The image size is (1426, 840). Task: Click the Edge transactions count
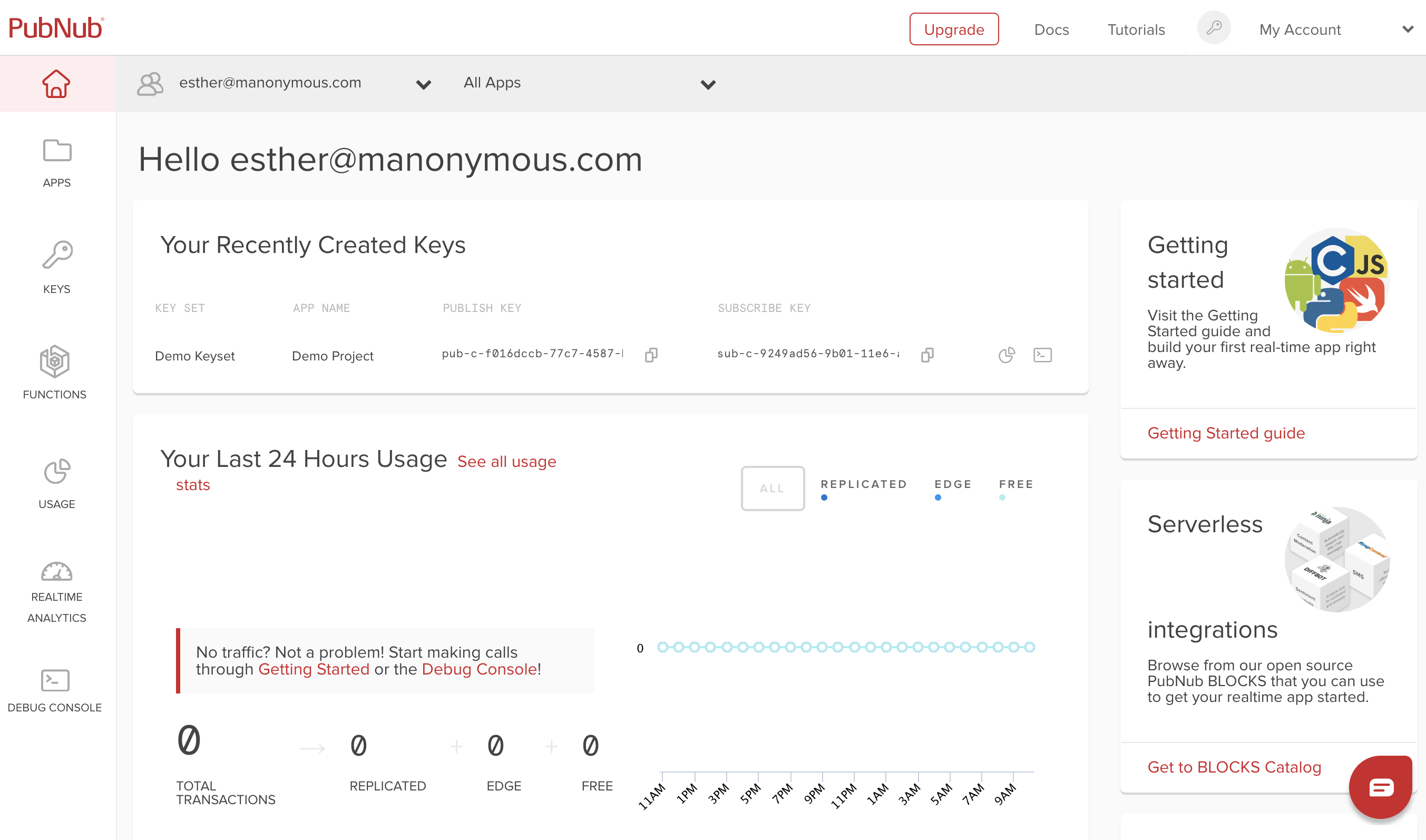495,746
